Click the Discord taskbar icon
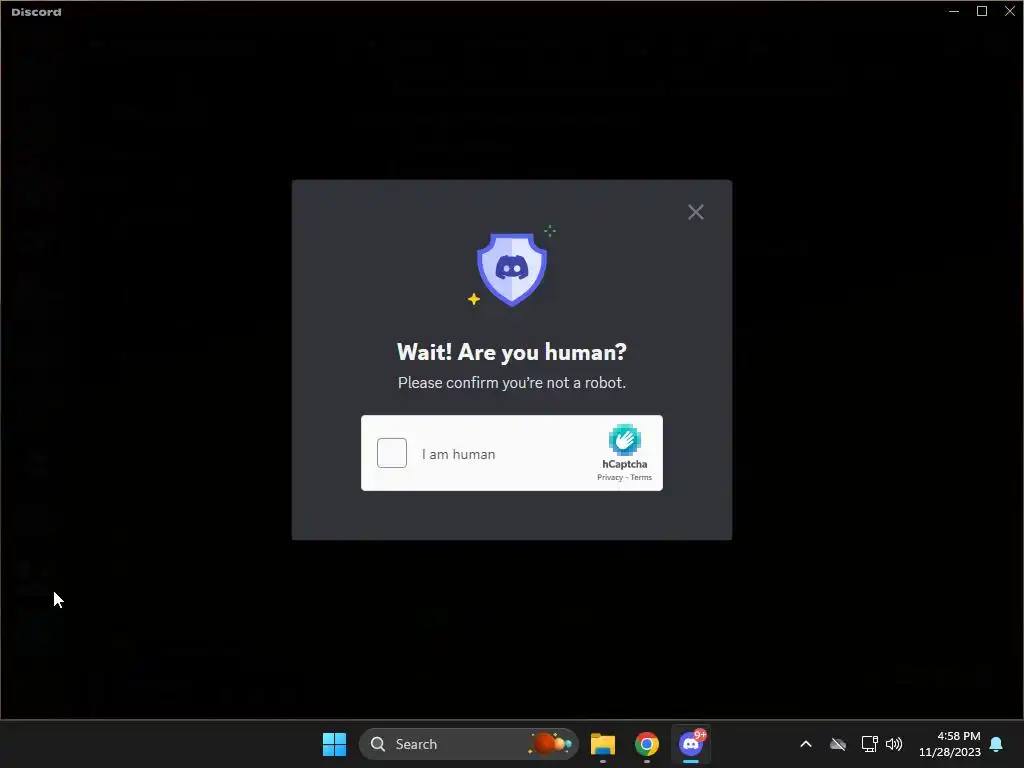 point(691,744)
